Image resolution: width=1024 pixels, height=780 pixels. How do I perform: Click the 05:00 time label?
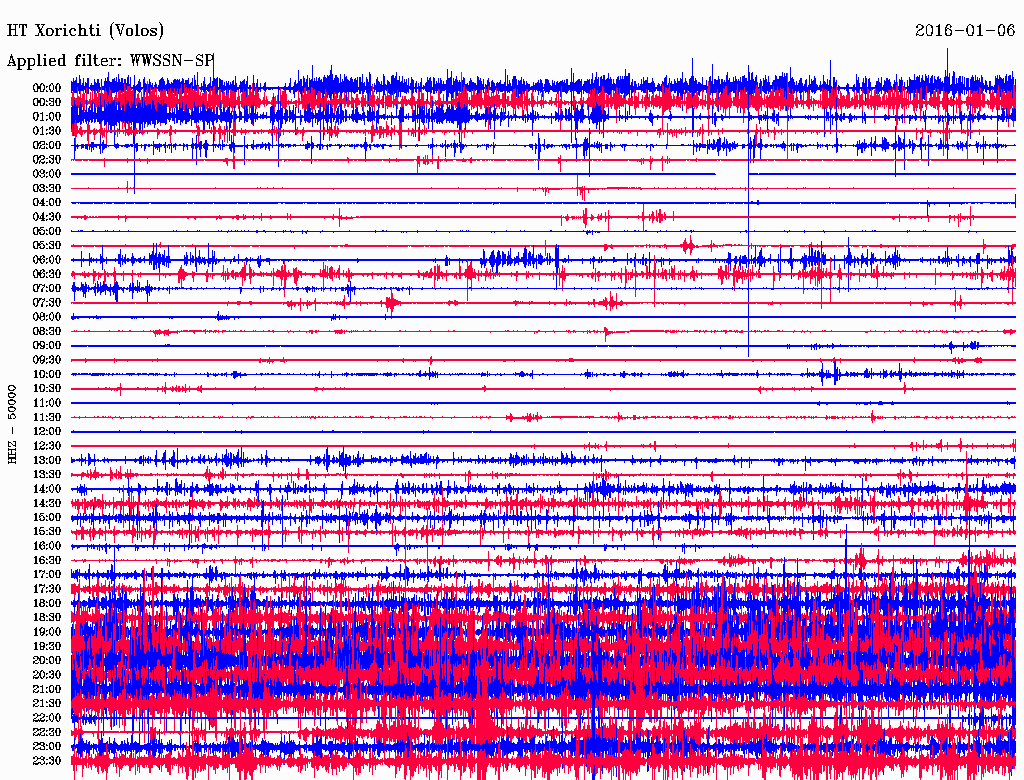coord(47,231)
